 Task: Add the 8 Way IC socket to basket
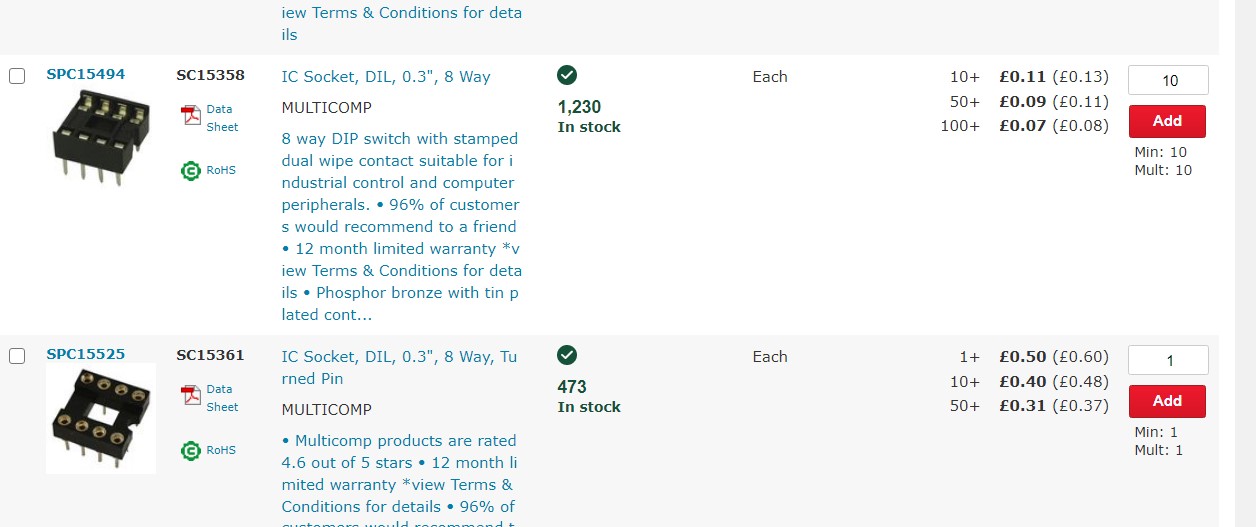click(x=1167, y=121)
